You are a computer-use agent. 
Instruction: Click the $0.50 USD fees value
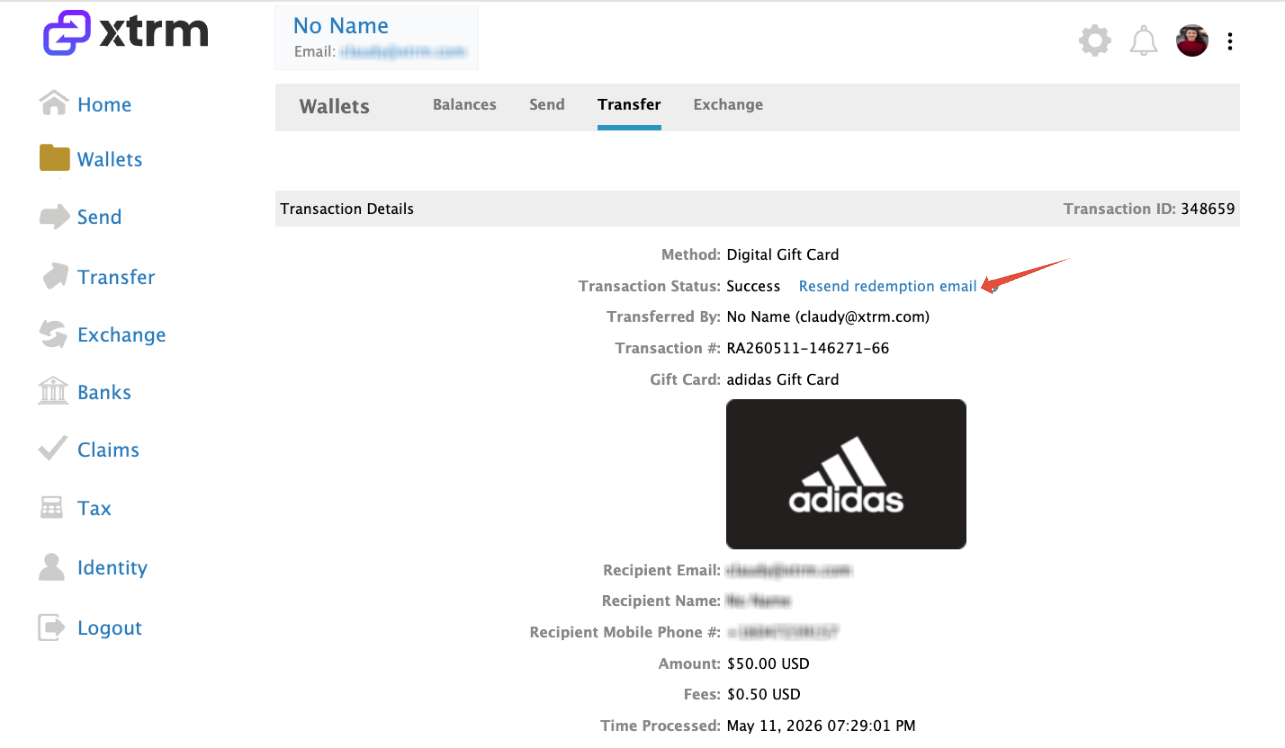(764, 694)
